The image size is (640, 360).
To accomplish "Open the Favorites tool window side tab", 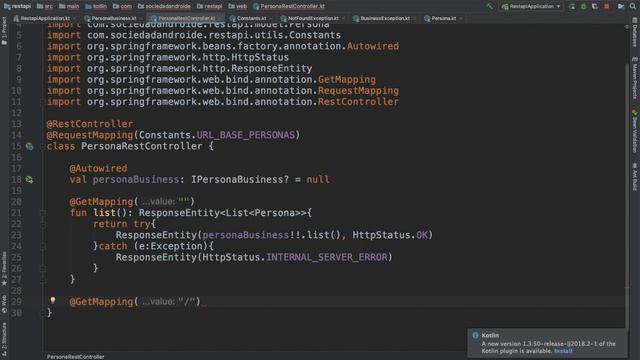I will (x=4, y=269).
